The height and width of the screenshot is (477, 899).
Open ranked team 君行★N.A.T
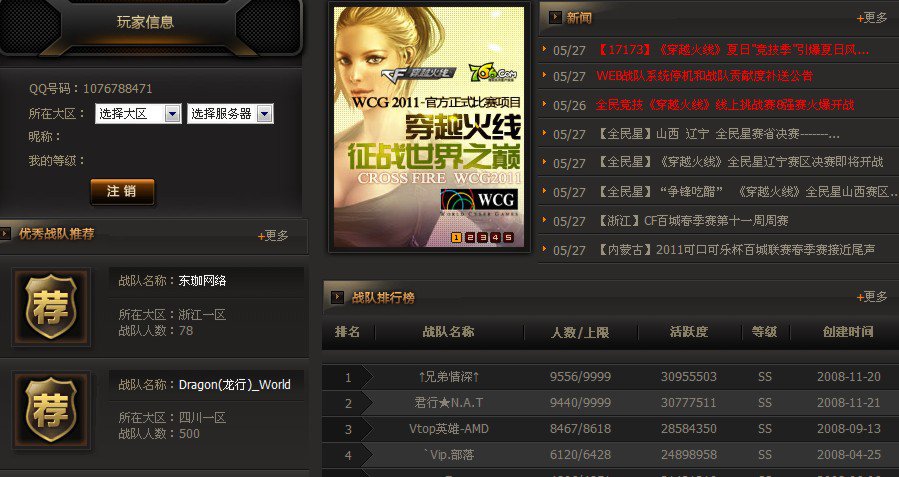tap(448, 402)
